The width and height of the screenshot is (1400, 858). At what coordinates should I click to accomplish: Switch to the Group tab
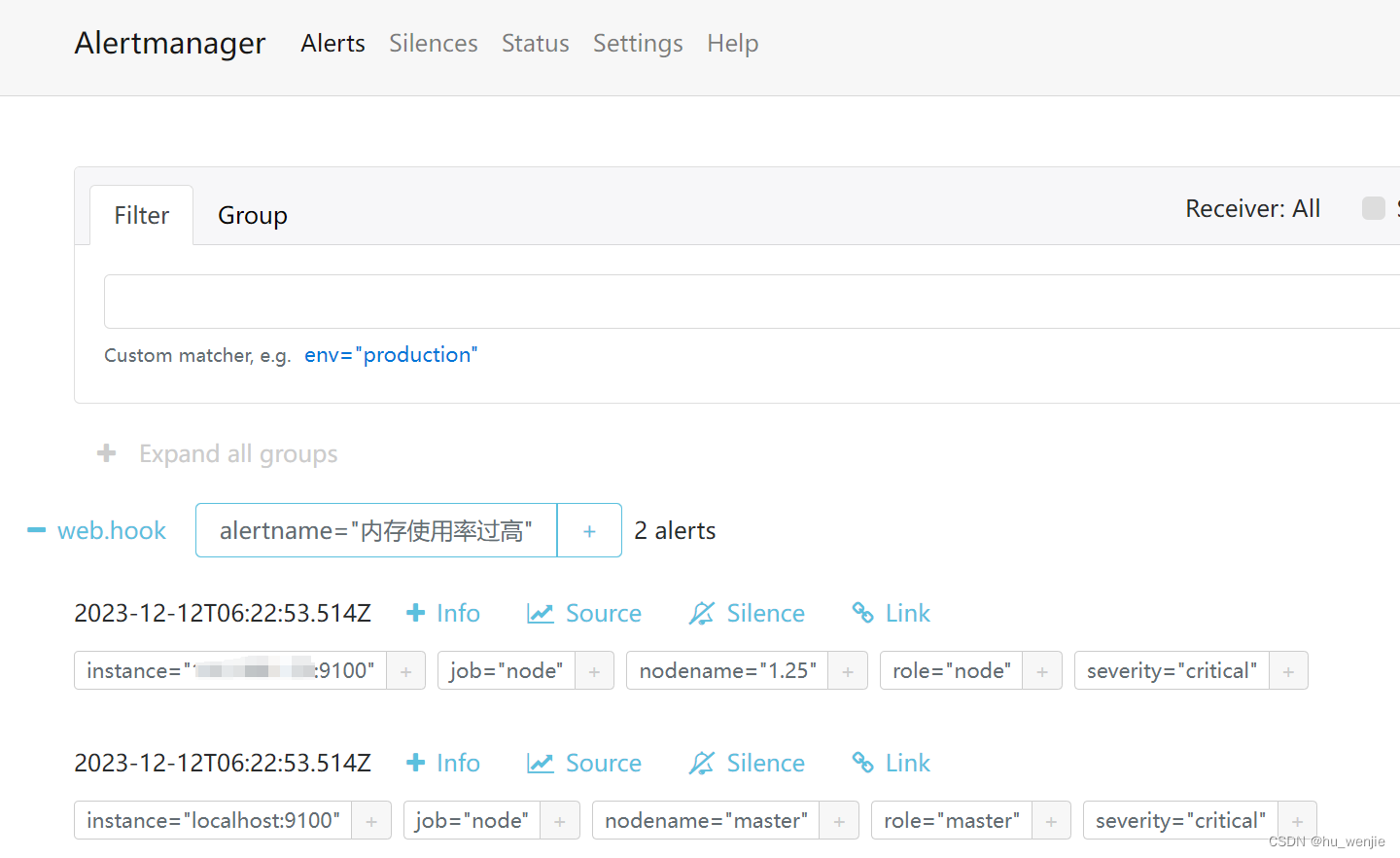click(252, 215)
